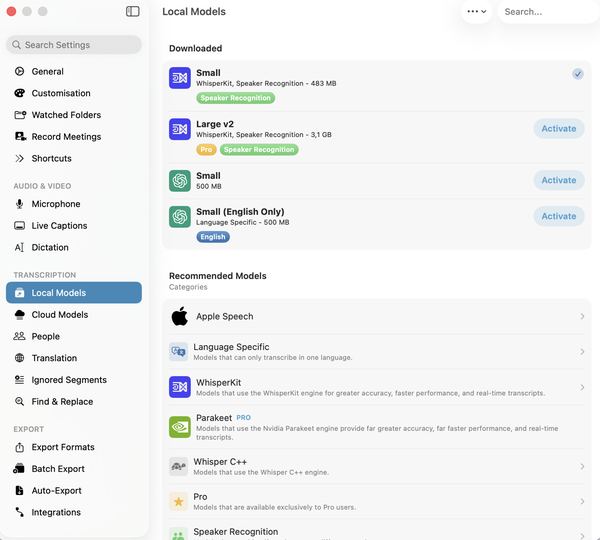Image resolution: width=600 pixels, height=540 pixels.
Task: Click the Integrations icon
Action: (20, 512)
